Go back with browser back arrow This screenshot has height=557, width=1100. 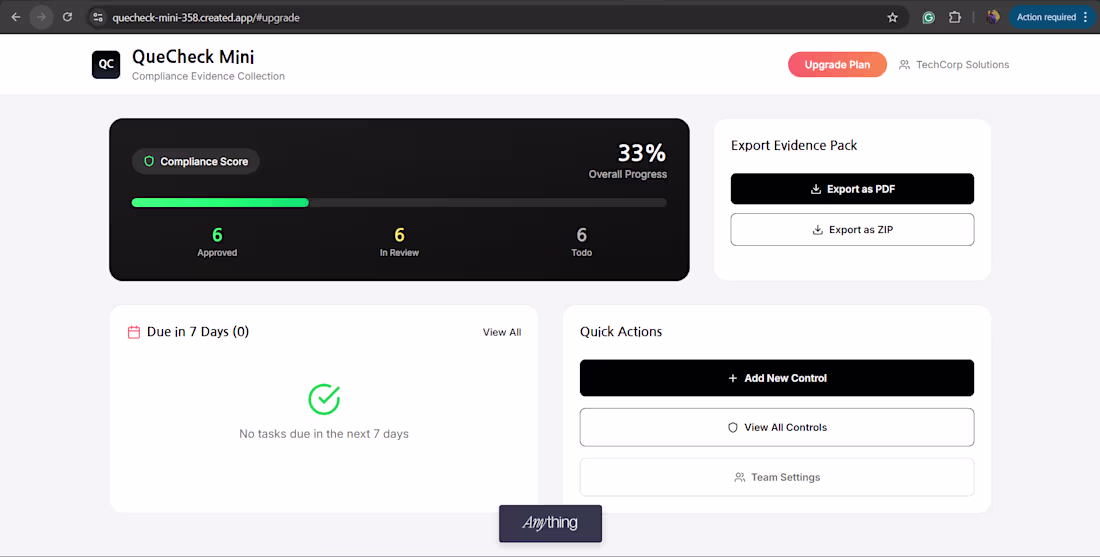pos(16,18)
